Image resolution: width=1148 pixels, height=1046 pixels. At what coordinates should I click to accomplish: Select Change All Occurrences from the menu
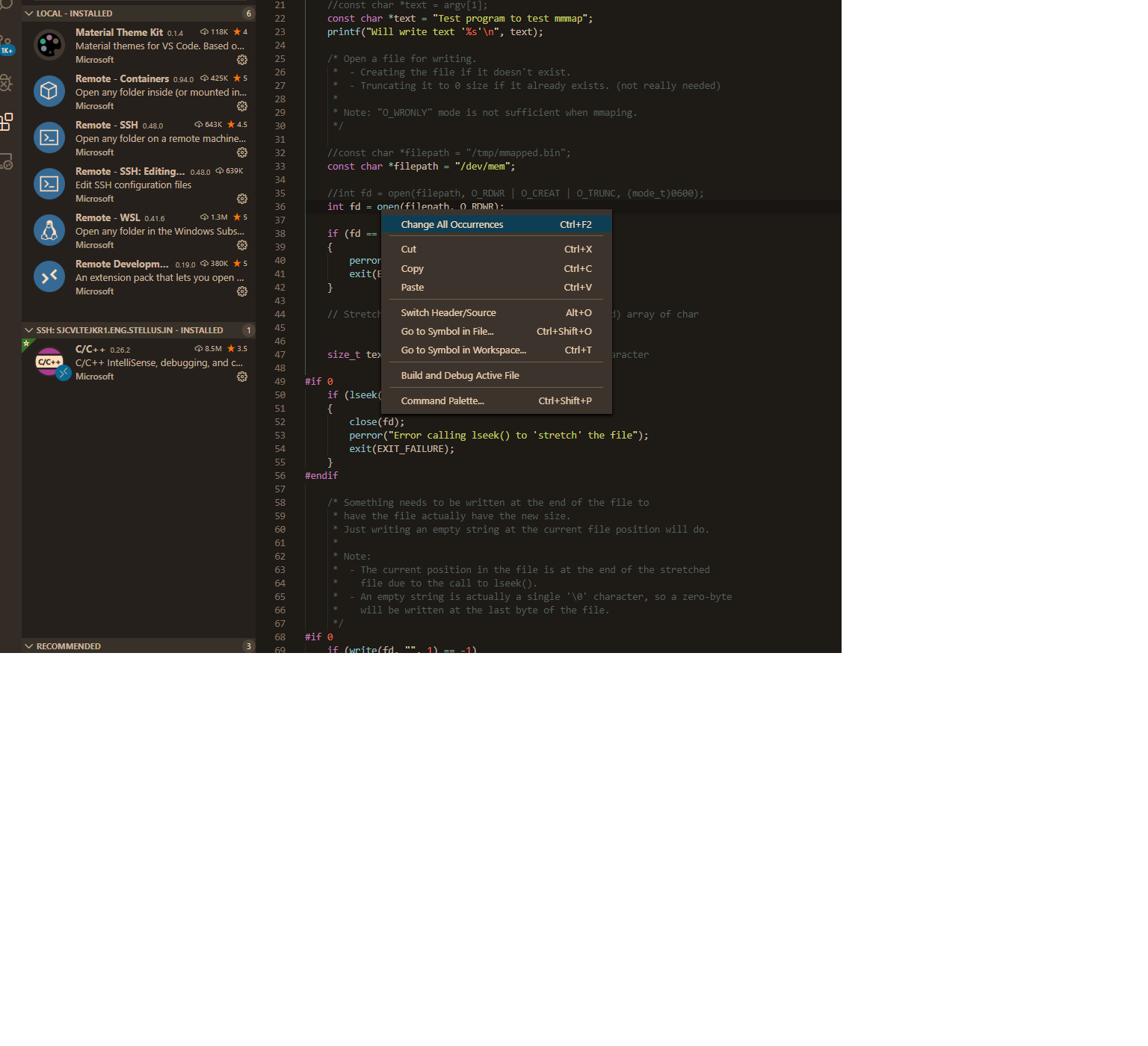pos(452,224)
